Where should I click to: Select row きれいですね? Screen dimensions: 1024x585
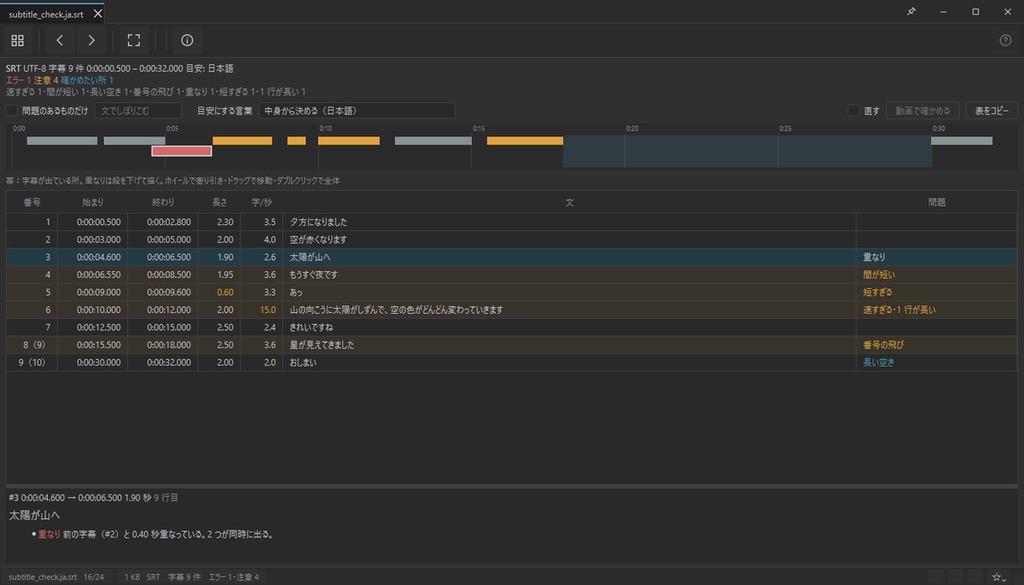click(x=511, y=328)
